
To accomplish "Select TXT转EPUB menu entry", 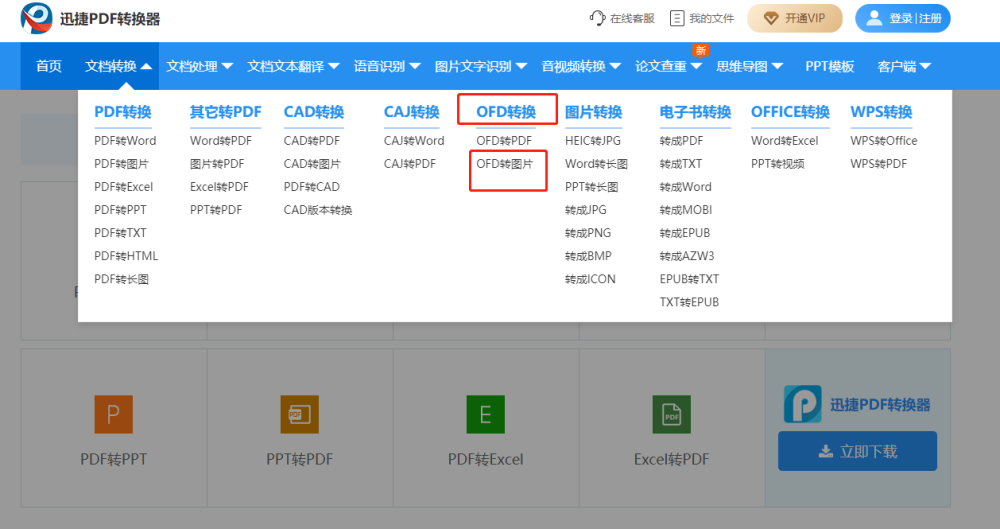I will 689,302.
